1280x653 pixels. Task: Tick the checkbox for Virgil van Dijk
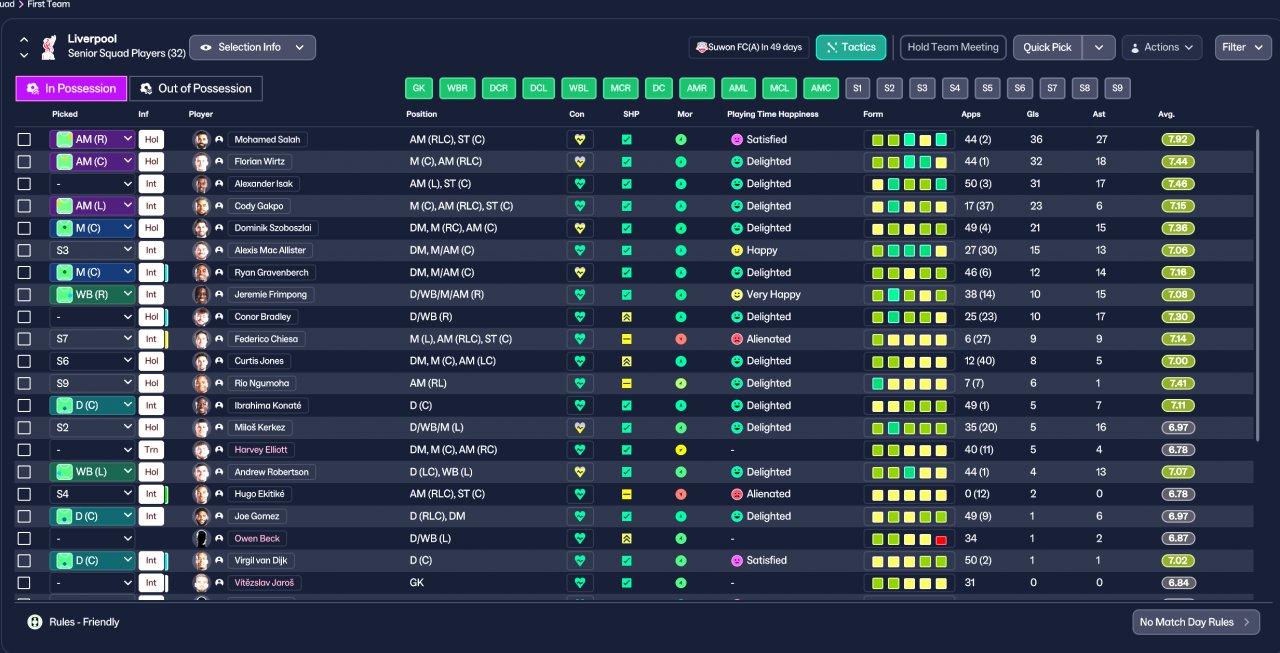(24, 561)
